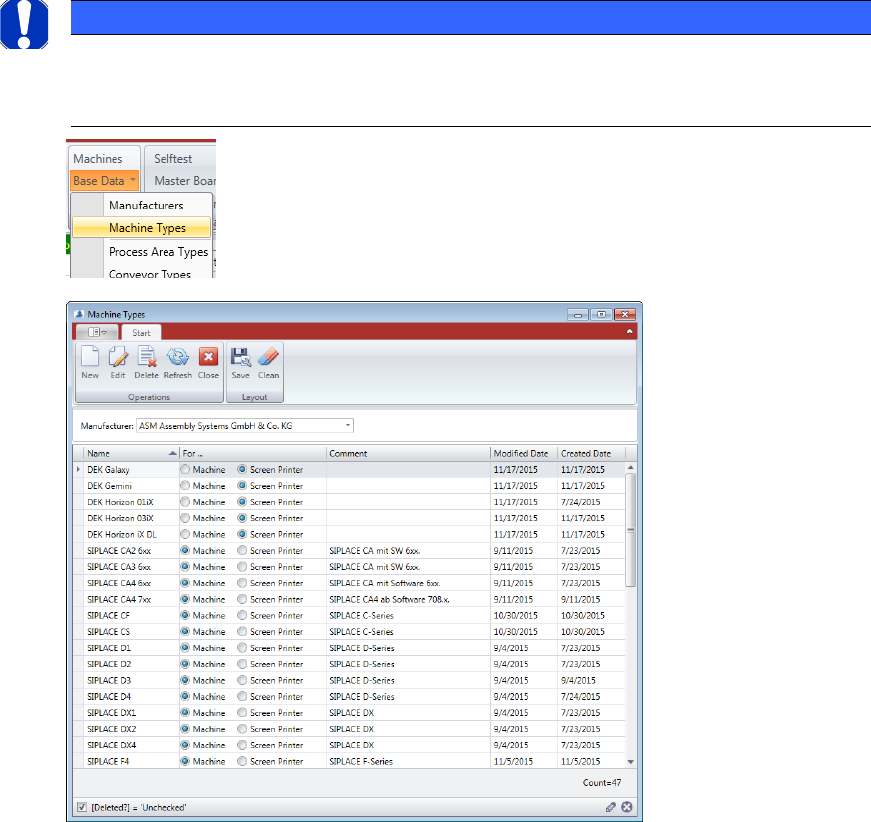Set DEK Gemini to Screen Printer
Screen dimensions: 871x822
point(242,485)
